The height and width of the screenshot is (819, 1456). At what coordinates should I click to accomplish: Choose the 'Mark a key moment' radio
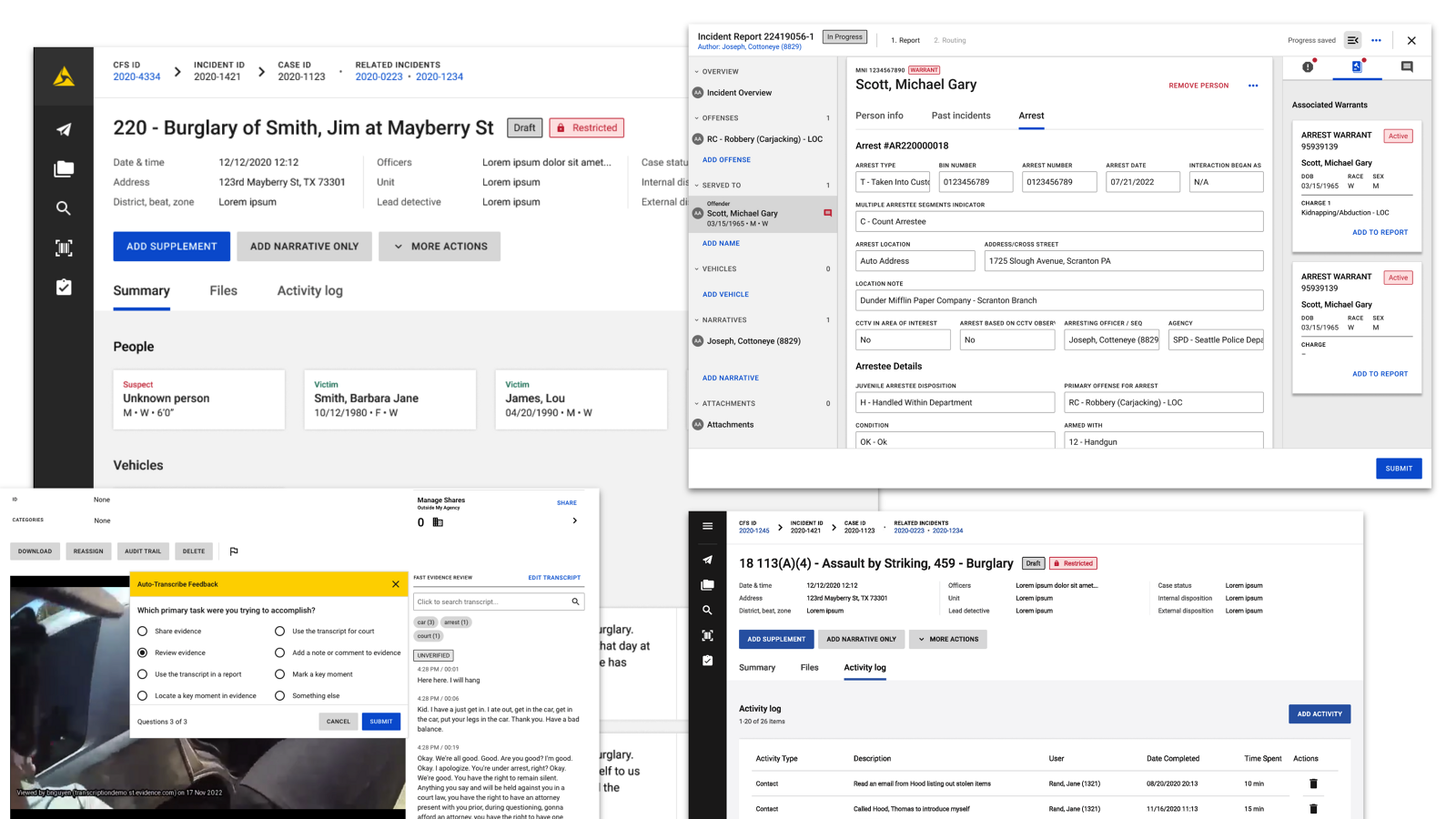pos(279,674)
